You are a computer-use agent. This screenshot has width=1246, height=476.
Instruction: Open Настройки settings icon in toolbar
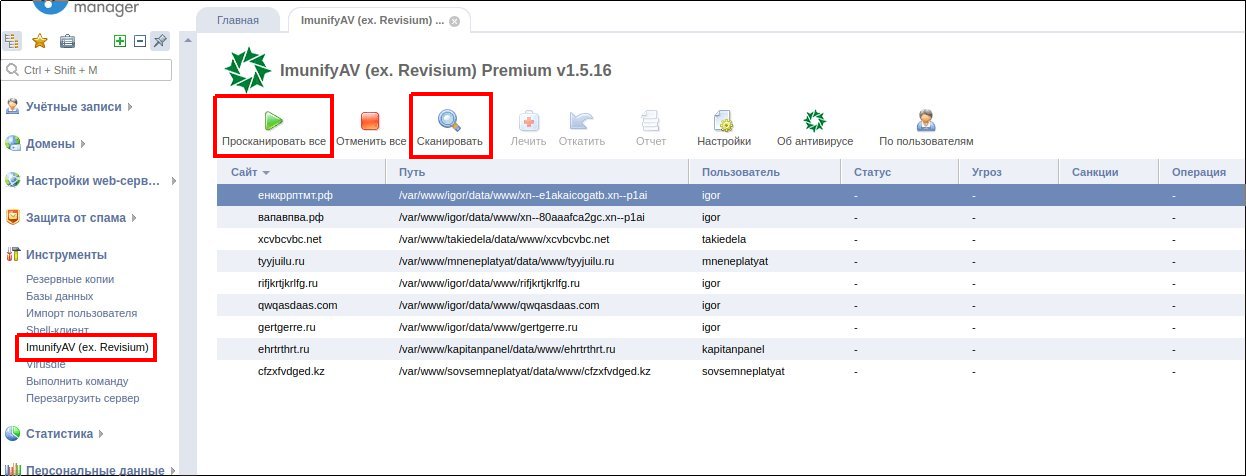click(724, 121)
